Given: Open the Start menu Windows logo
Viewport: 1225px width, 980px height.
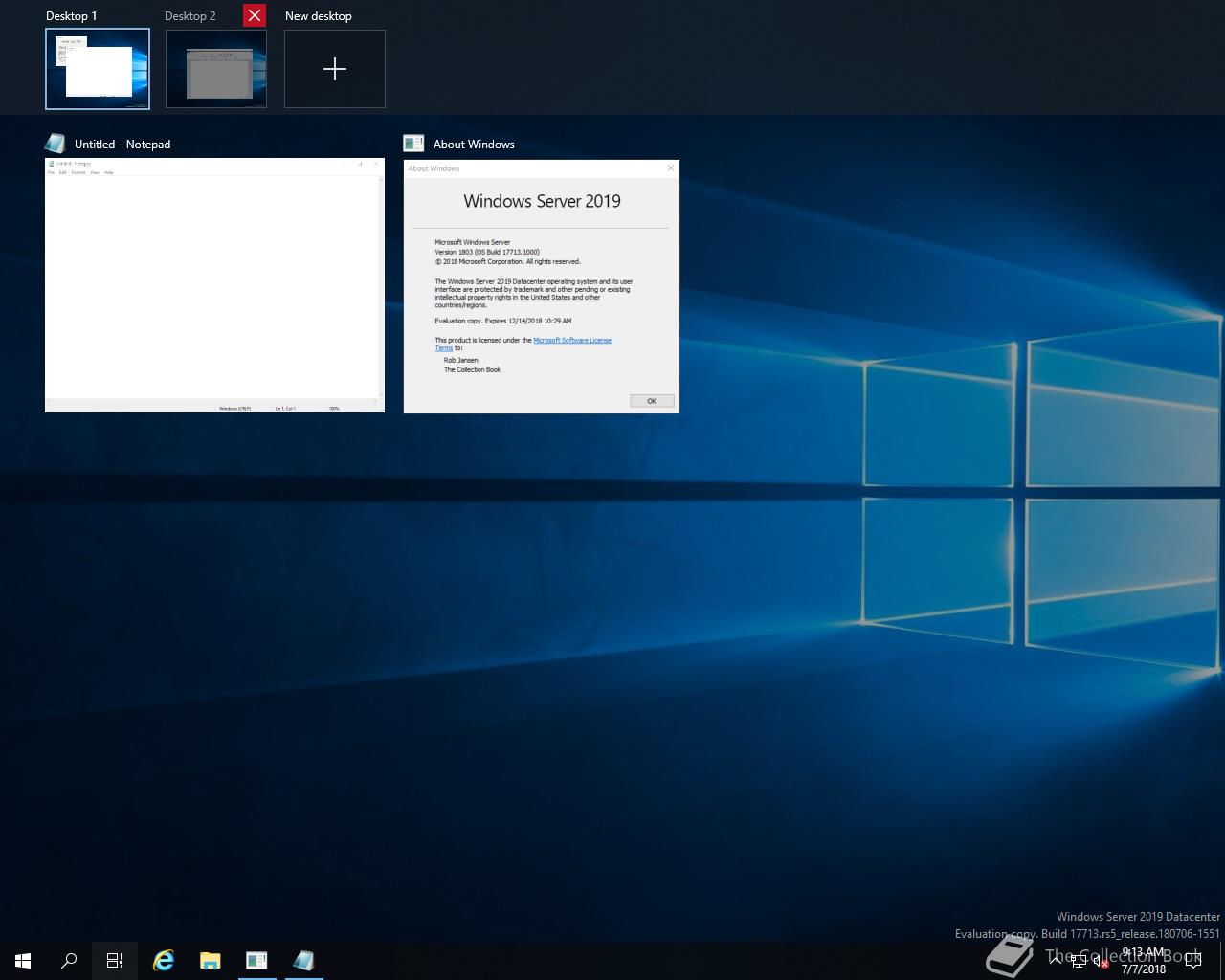Looking at the screenshot, I should pos(23,960).
